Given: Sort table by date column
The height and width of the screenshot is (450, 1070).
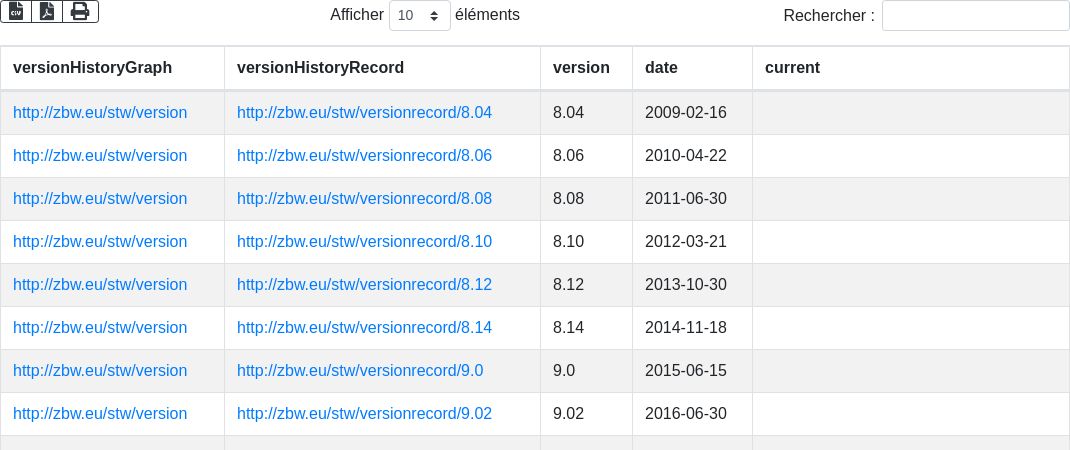Looking at the screenshot, I should tap(661, 68).
